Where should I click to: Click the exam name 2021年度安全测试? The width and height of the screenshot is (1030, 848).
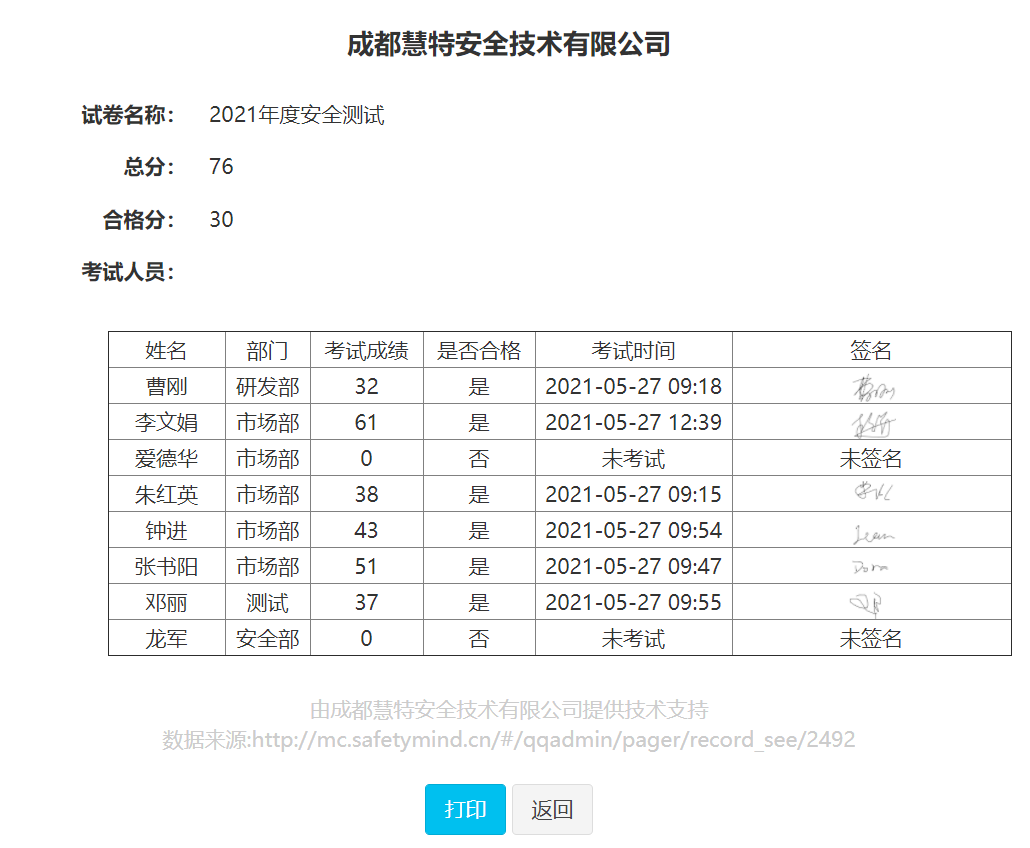297,115
